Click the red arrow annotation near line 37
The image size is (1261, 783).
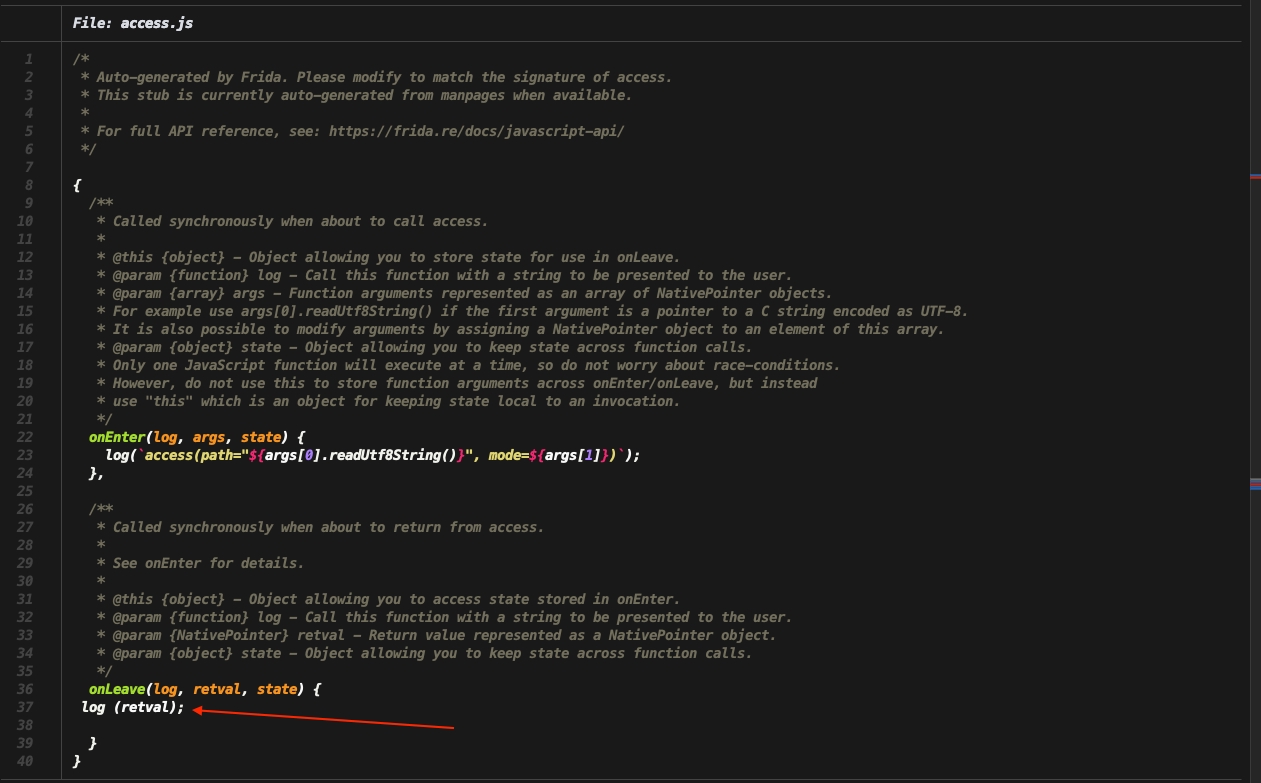click(x=323, y=718)
